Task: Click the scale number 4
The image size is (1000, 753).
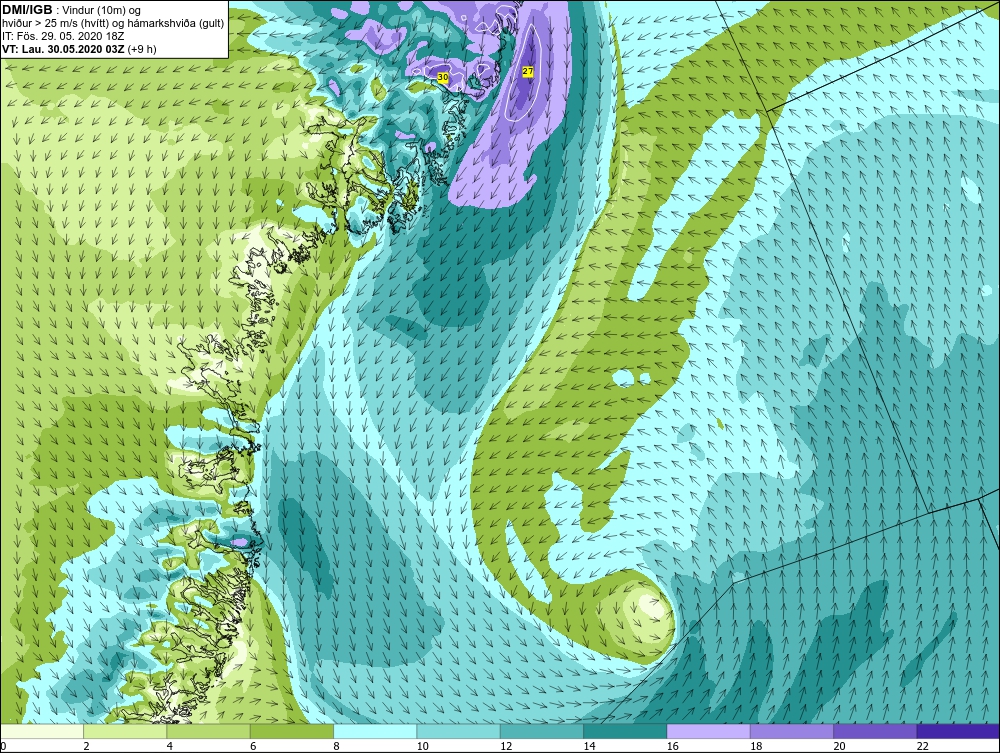Action: coord(170,746)
